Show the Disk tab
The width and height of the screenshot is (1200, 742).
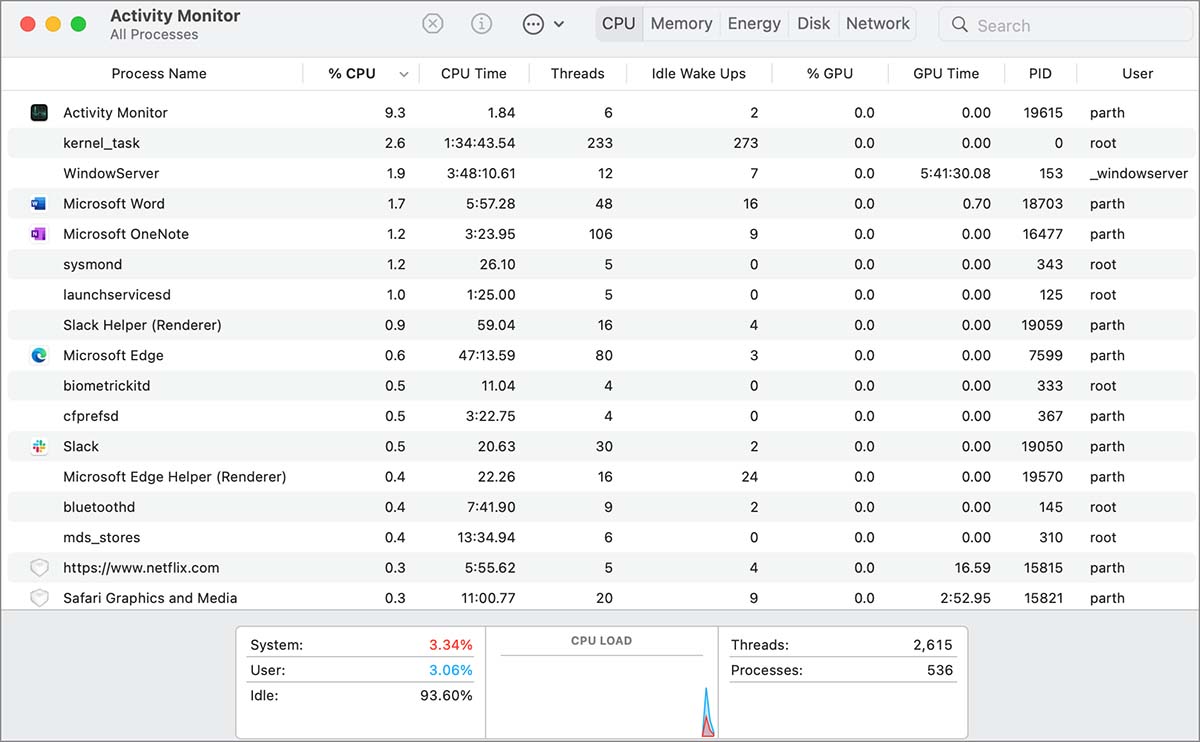813,24
